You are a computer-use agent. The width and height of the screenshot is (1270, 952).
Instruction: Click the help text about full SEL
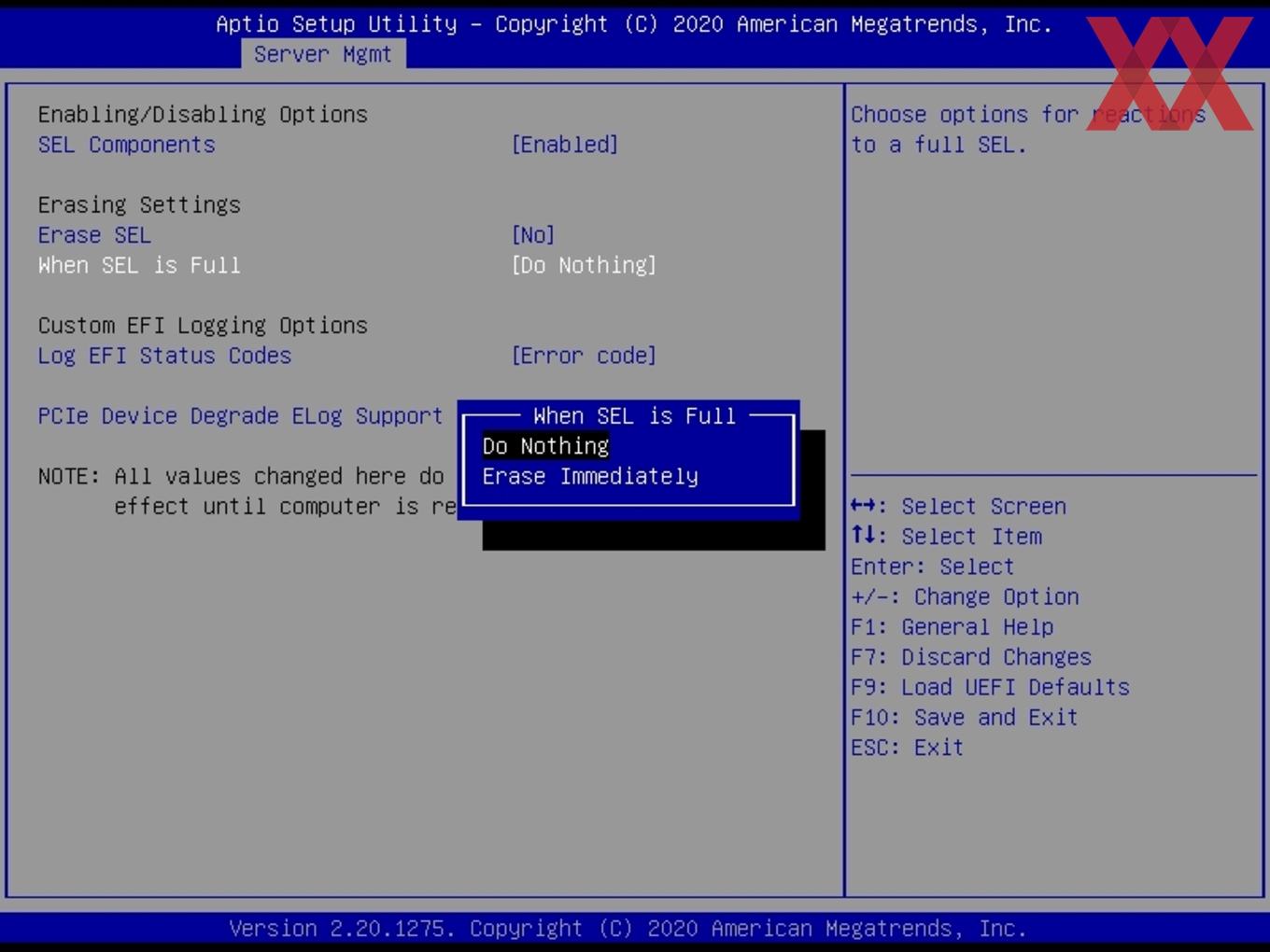pyautogui.click(x=1028, y=130)
